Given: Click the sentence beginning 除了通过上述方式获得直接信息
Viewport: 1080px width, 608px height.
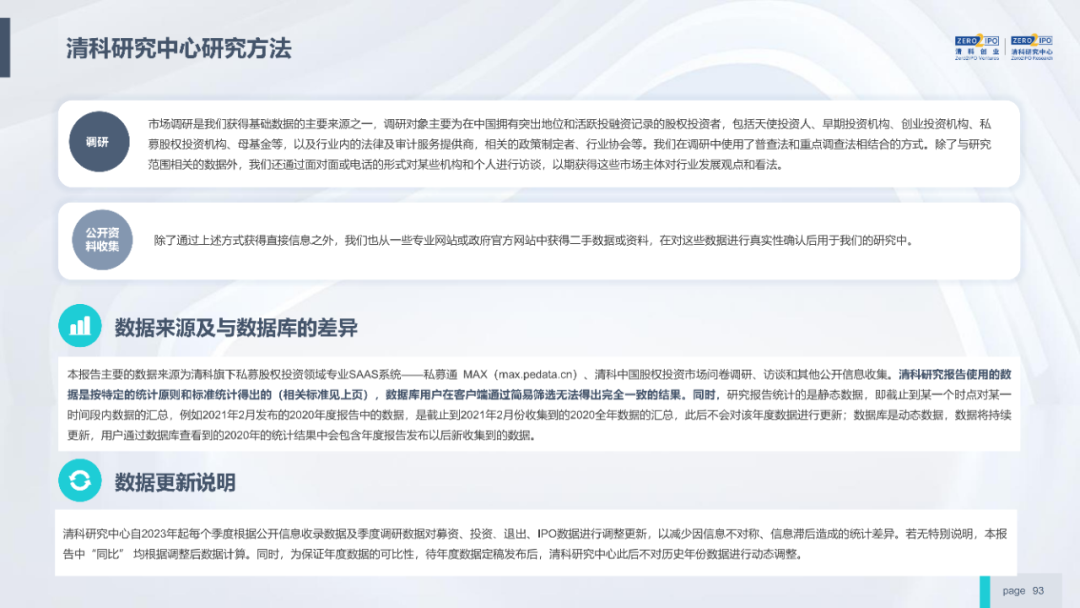Looking at the screenshot, I should [534, 240].
